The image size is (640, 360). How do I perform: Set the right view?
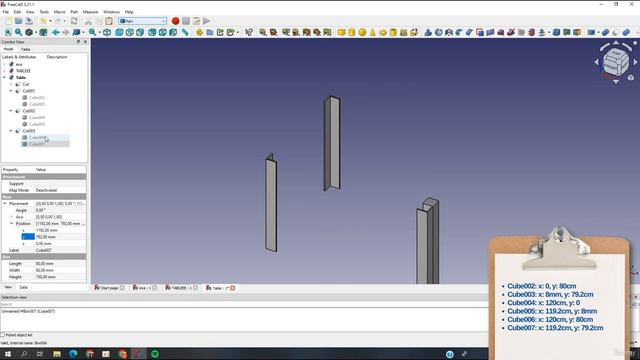coord(140,32)
